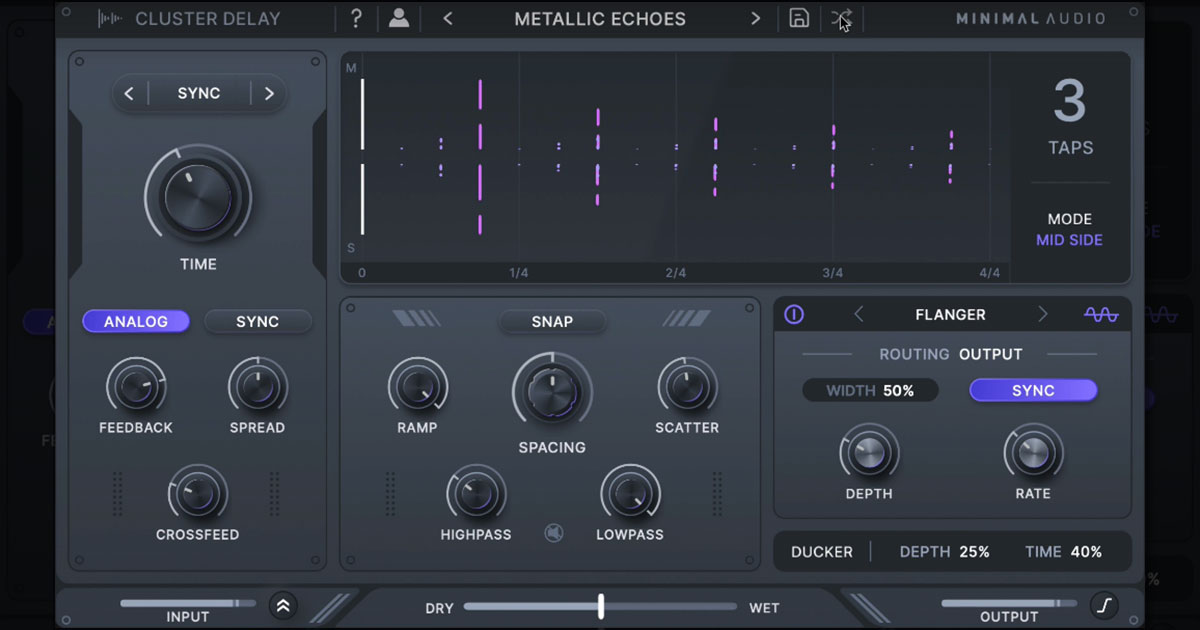Toggle the feedback SYNC button
The height and width of the screenshot is (630, 1200).
[258, 321]
